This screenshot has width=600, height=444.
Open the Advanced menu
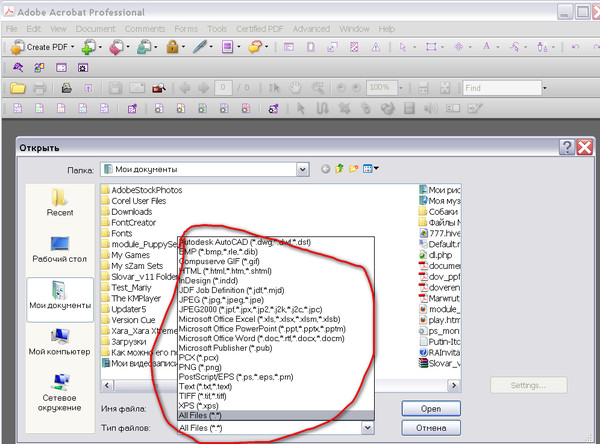(x=311, y=29)
